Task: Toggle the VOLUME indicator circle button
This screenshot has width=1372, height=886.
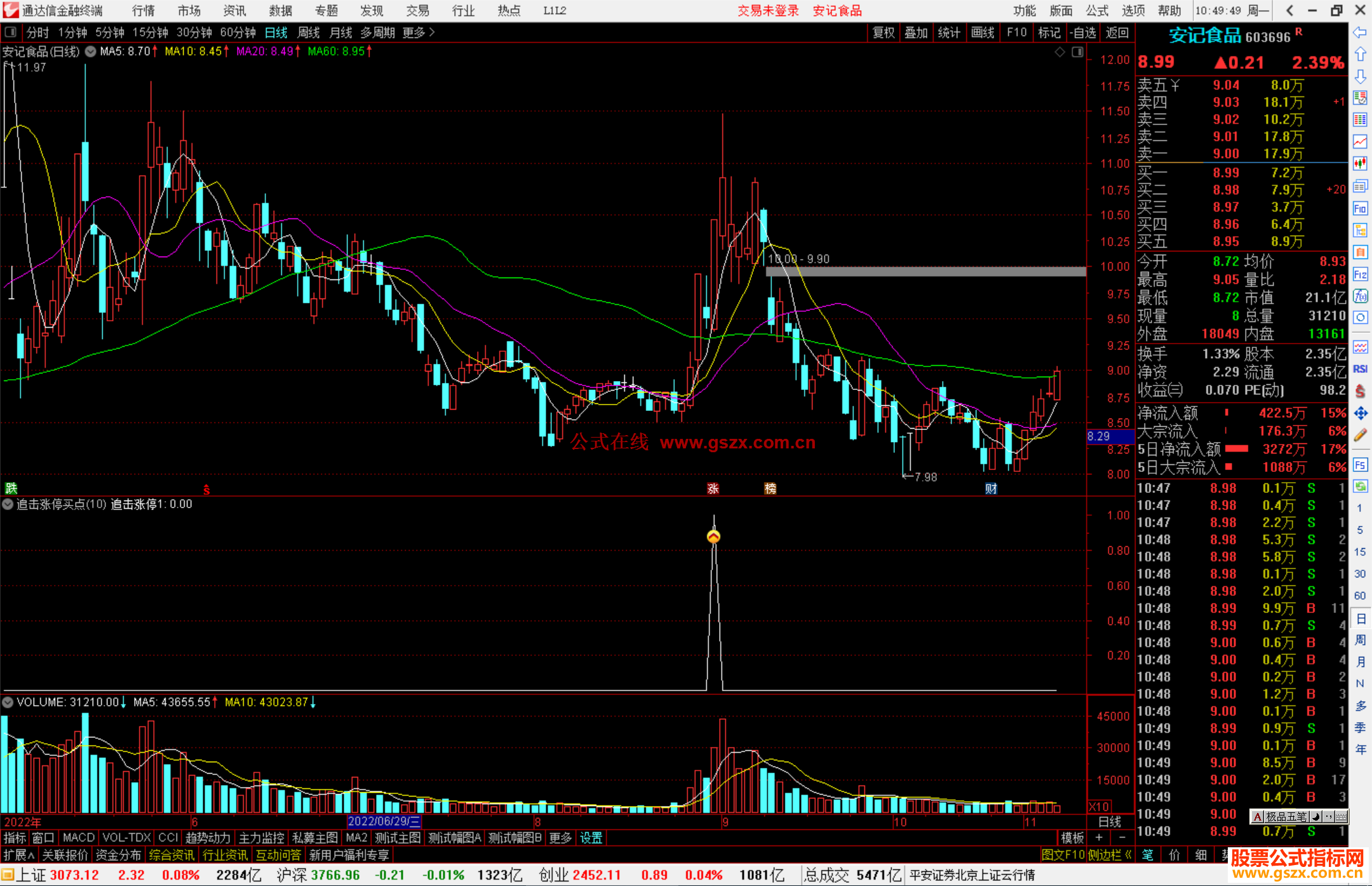Action: click(x=8, y=702)
